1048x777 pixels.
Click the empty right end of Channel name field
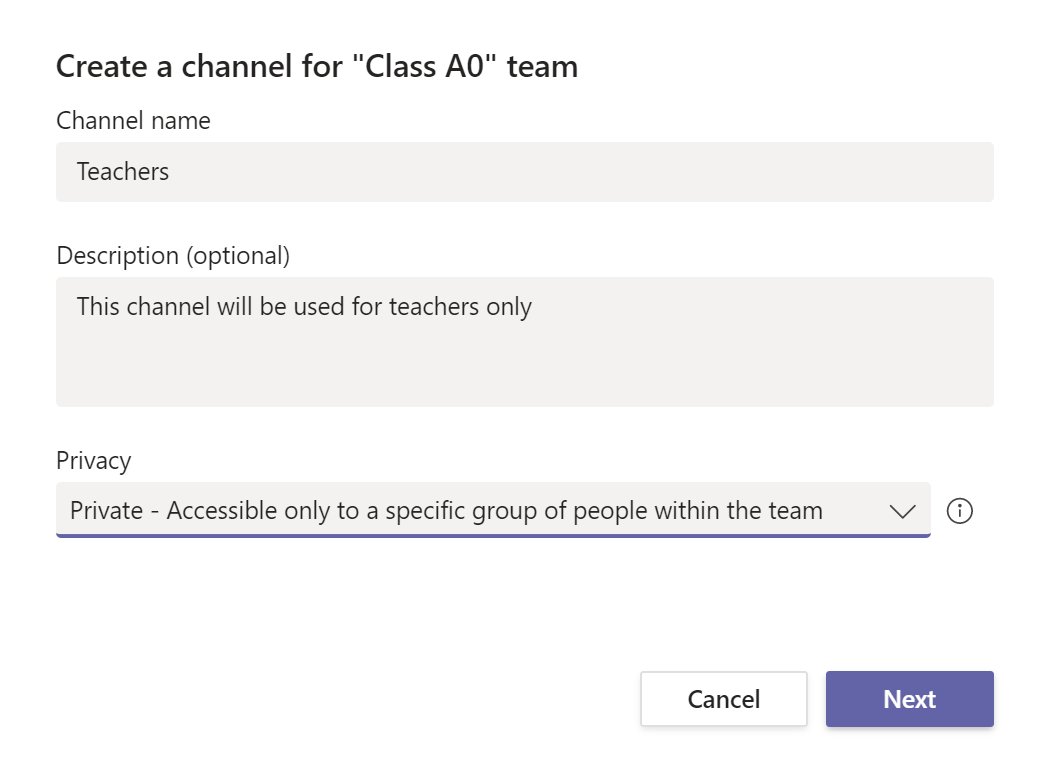click(x=900, y=172)
